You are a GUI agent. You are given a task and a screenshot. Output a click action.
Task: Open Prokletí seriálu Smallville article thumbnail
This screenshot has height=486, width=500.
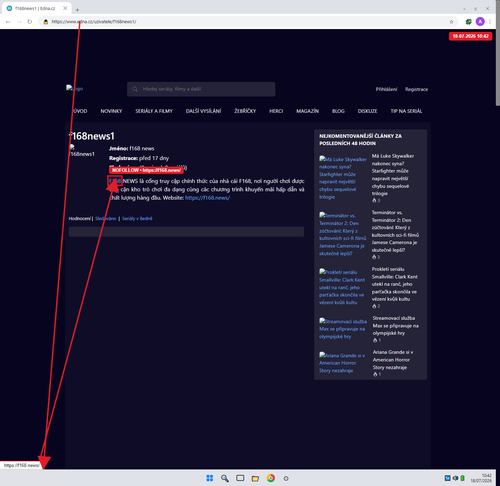(x=342, y=287)
